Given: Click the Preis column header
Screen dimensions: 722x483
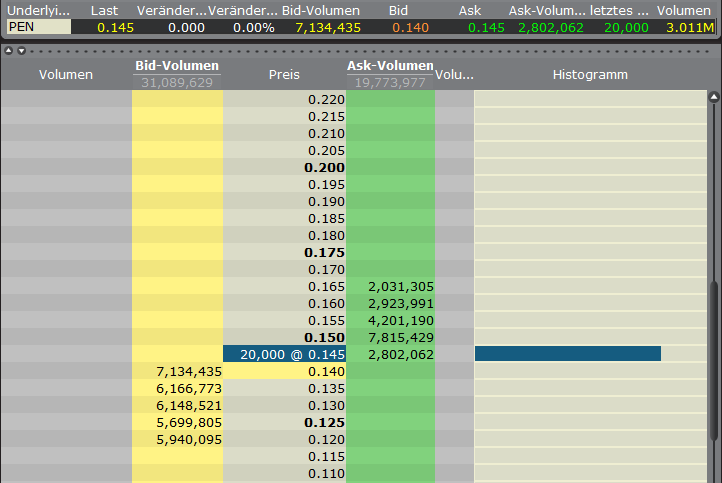Looking at the screenshot, I should (x=284, y=74).
